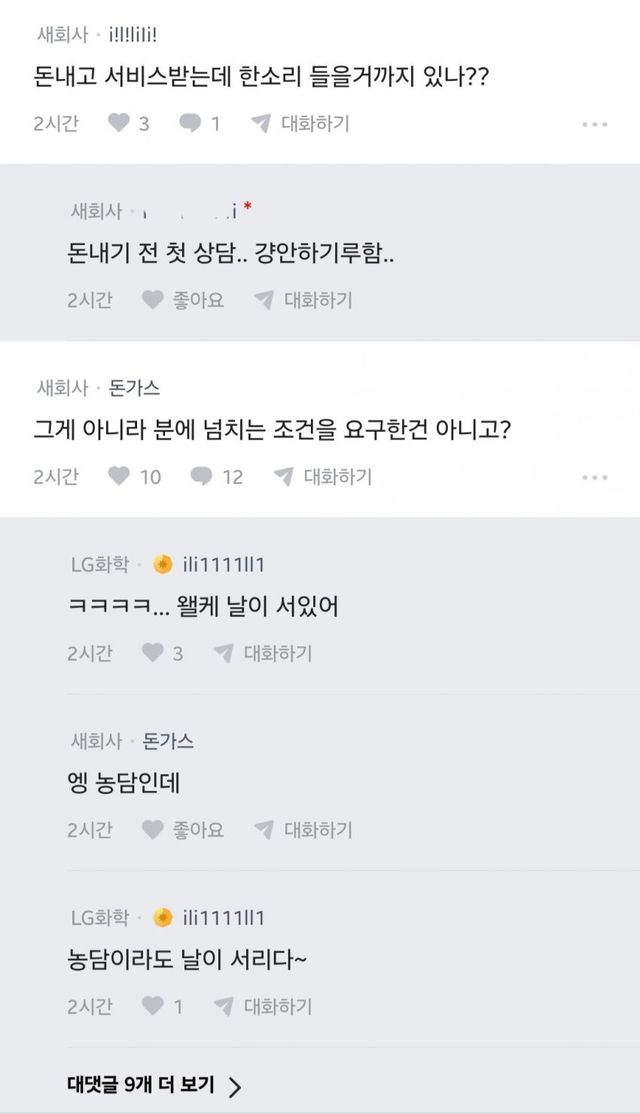The image size is (640, 1114).
Task: Tap the comment text 엥 농담인데
Action: click(120, 784)
